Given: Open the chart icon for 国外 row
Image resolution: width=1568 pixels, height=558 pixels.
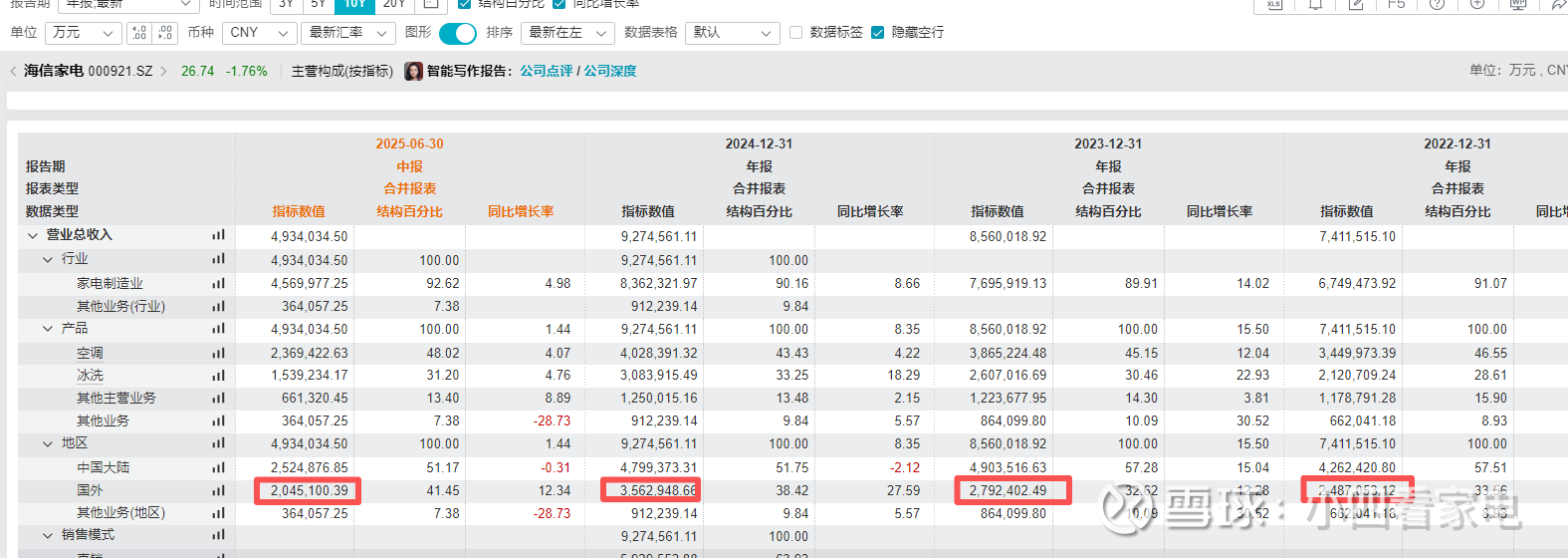Looking at the screenshot, I should [218, 490].
